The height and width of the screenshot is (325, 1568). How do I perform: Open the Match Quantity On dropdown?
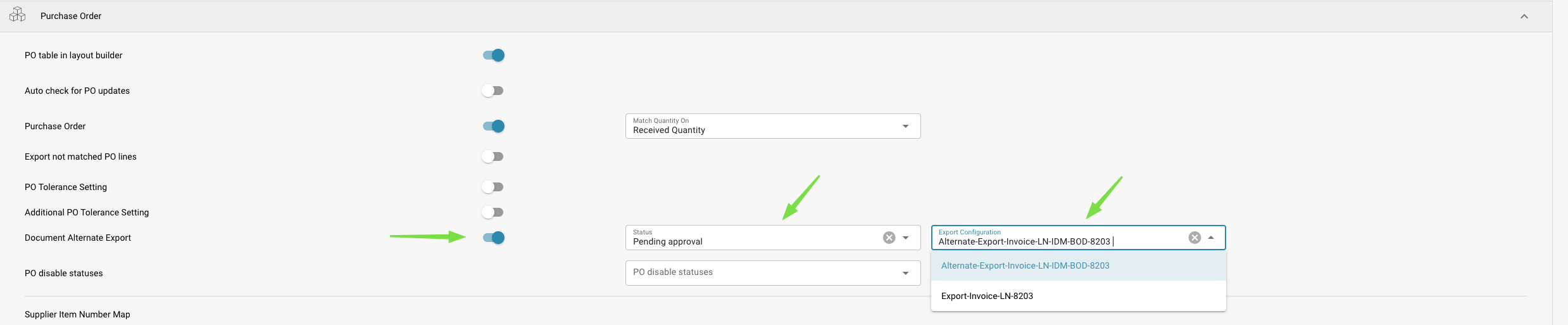coord(905,126)
